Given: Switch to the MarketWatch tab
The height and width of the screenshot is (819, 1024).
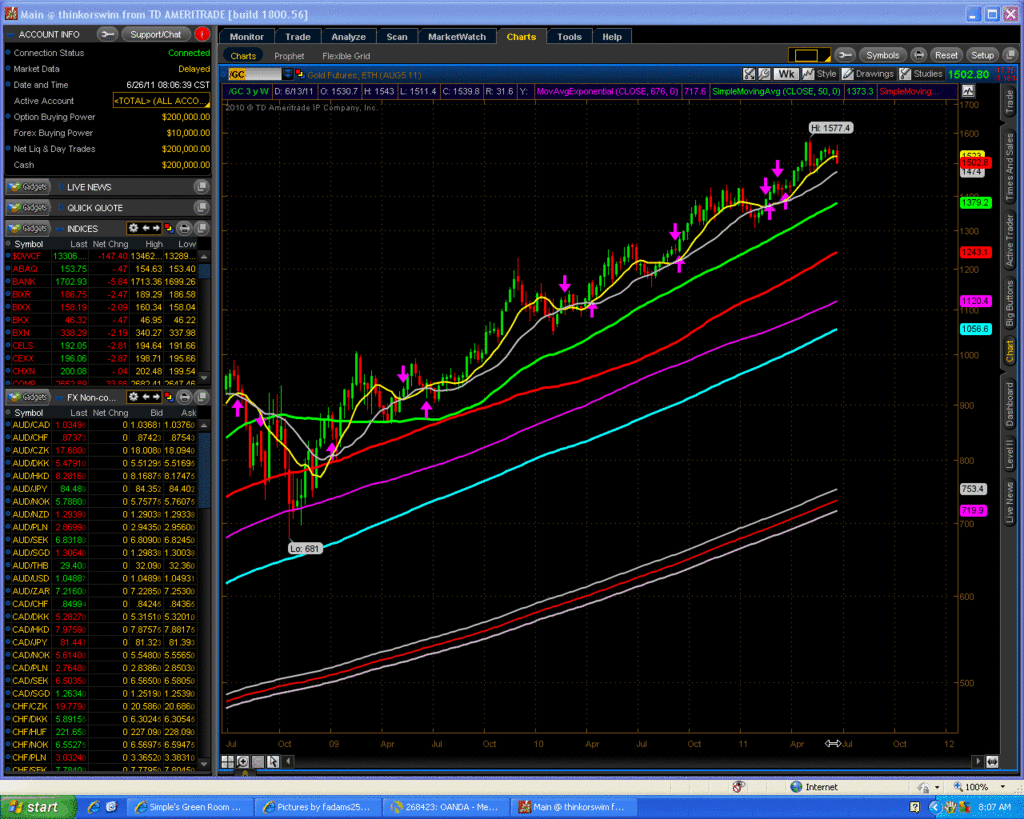Looking at the screenshot, I should point(456,37).
